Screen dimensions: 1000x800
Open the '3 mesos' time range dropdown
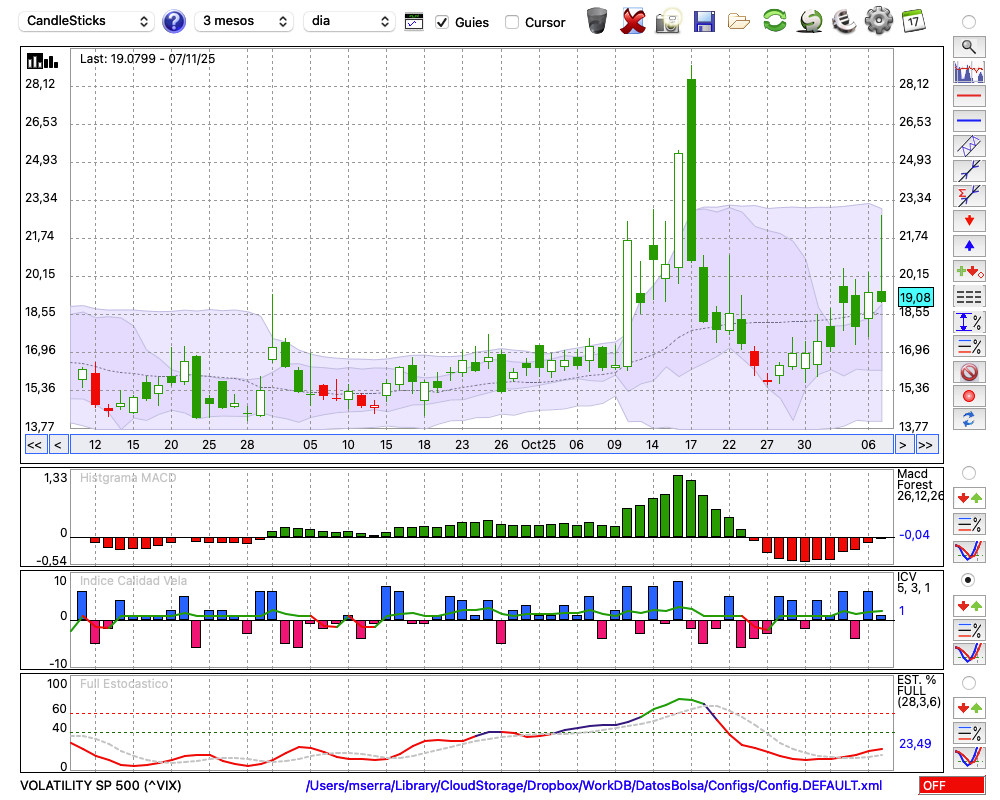[x=244, y=21]
